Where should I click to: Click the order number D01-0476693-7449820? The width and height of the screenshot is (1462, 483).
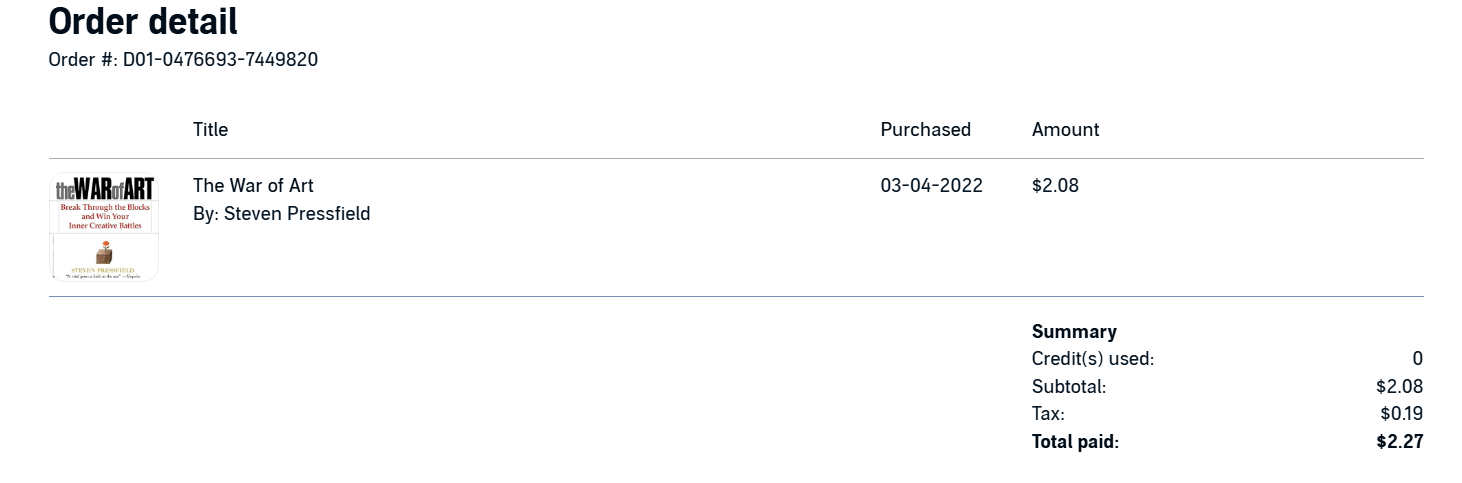pyautogui.click(x=220, y=60)
